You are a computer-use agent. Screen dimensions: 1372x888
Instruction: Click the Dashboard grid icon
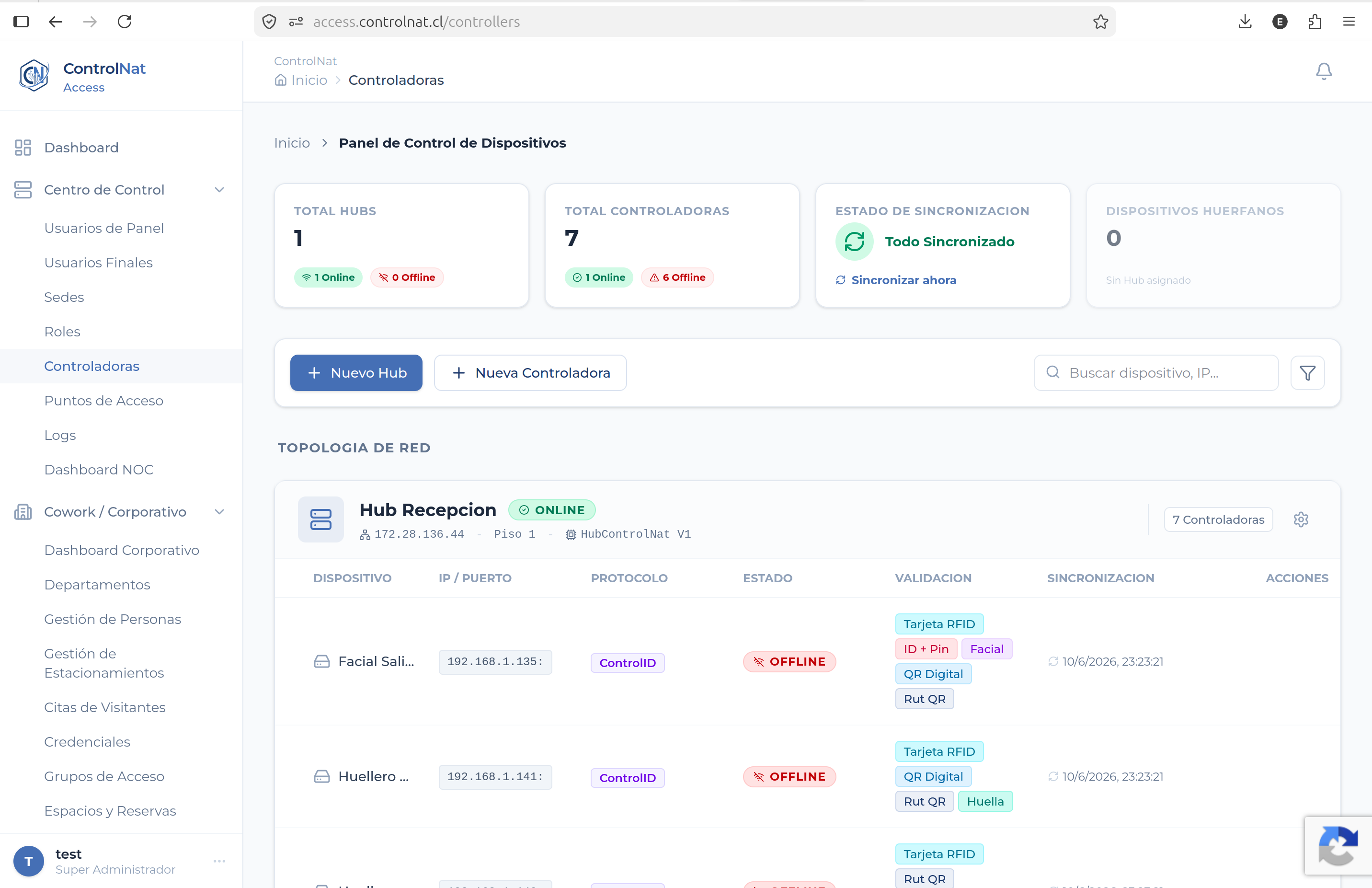23,148
